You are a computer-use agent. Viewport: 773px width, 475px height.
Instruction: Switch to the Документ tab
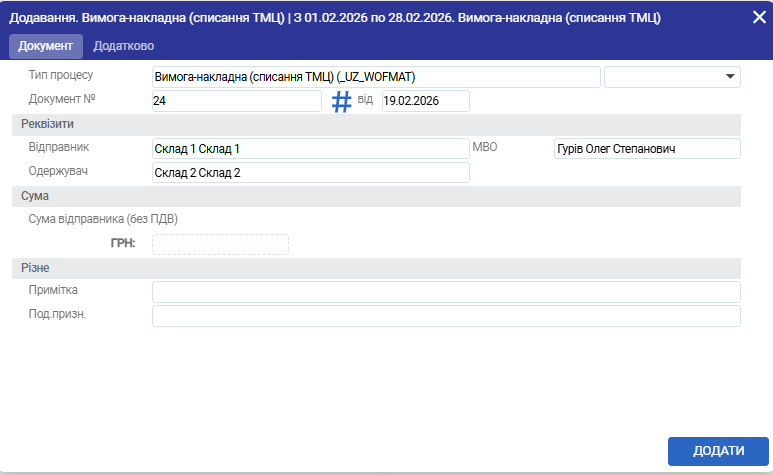pyautogui.click(x=45, y=46)
